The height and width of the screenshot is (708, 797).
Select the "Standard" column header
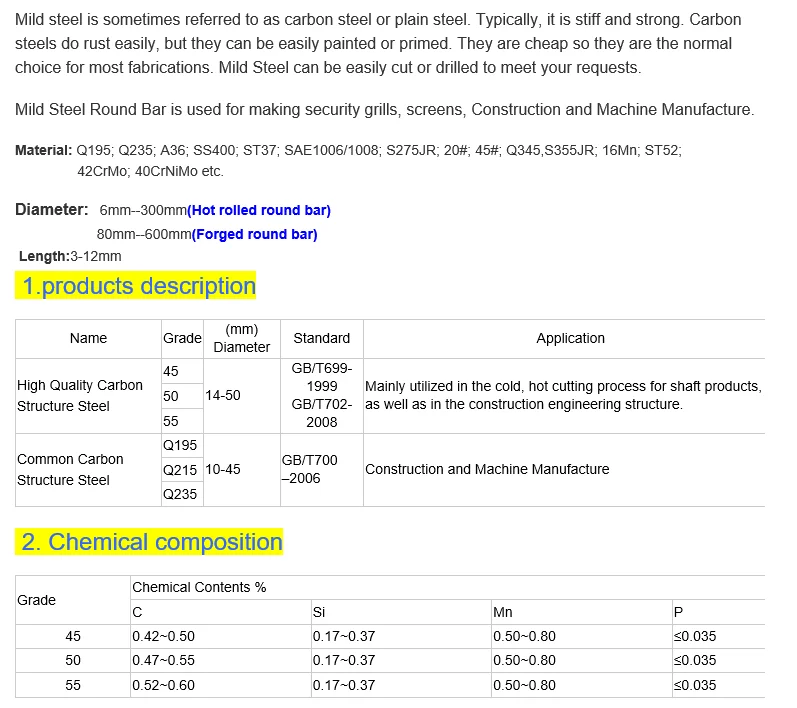click(x=322, y=339)
